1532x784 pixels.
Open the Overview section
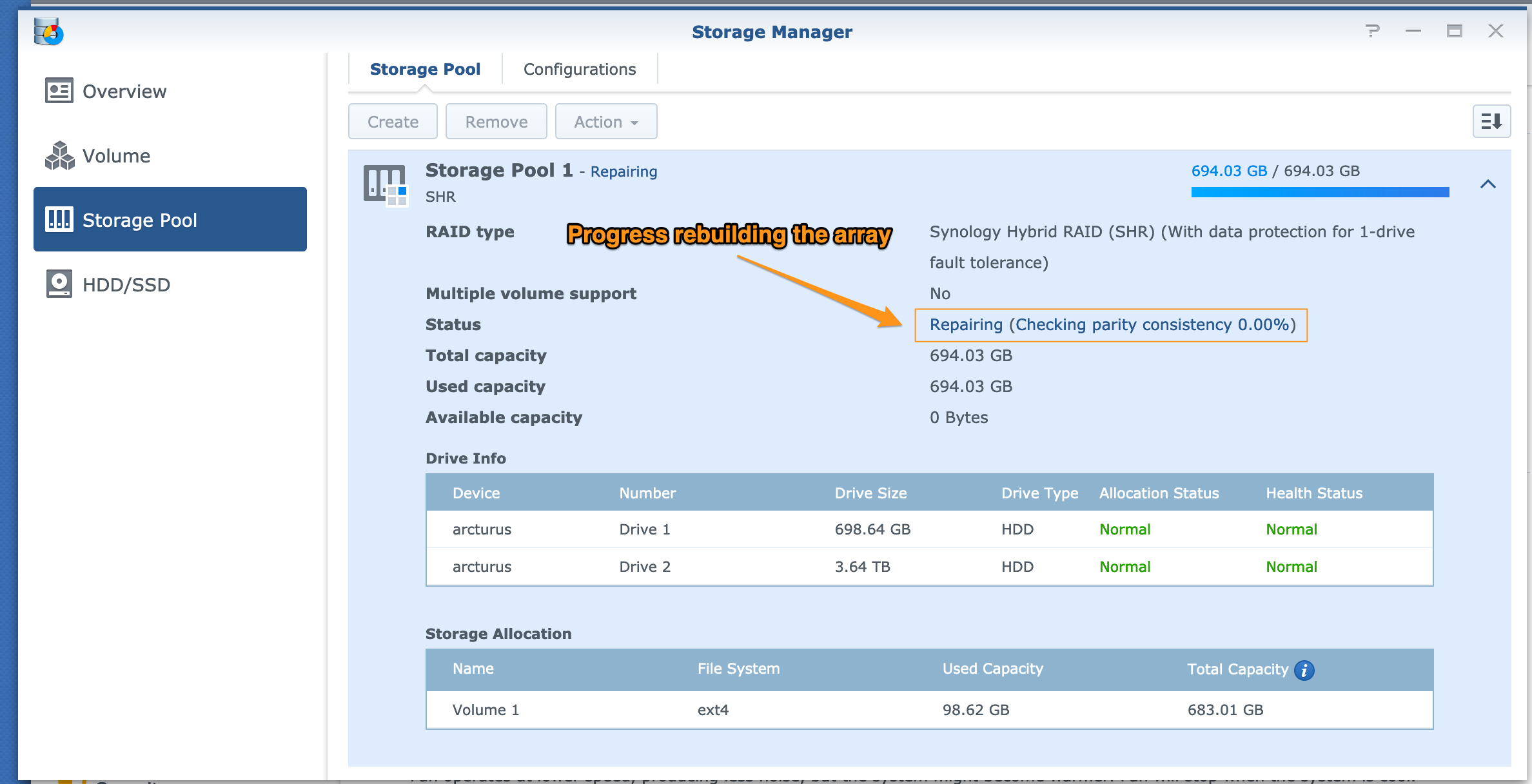click(170, 91)
